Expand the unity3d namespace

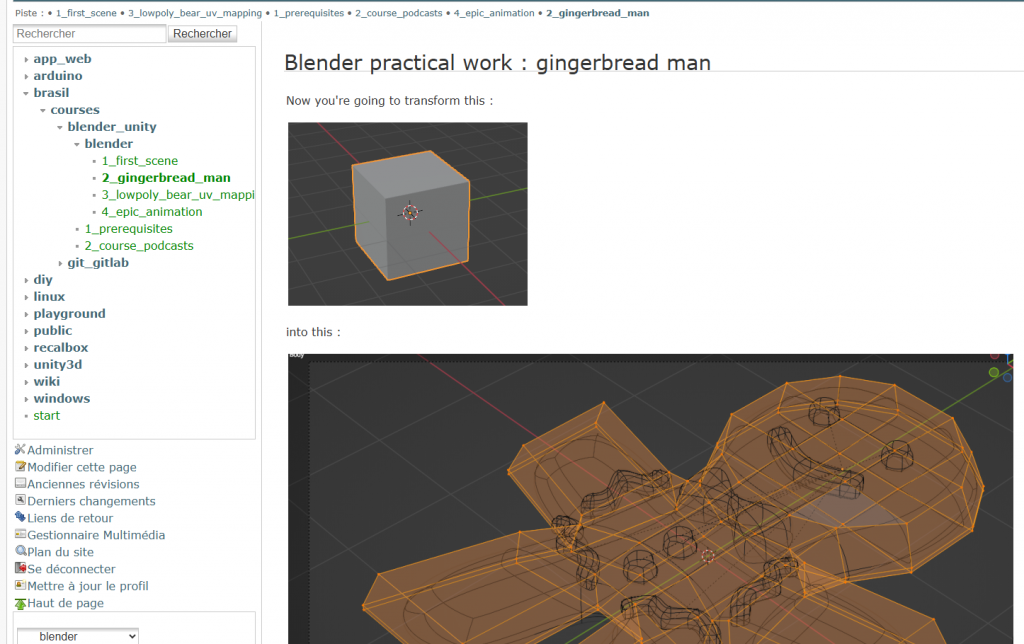tap(26, 365)
